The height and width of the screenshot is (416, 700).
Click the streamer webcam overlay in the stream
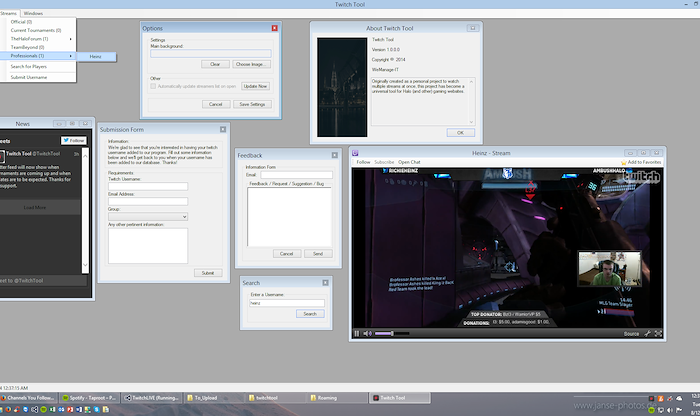point(609,268)
